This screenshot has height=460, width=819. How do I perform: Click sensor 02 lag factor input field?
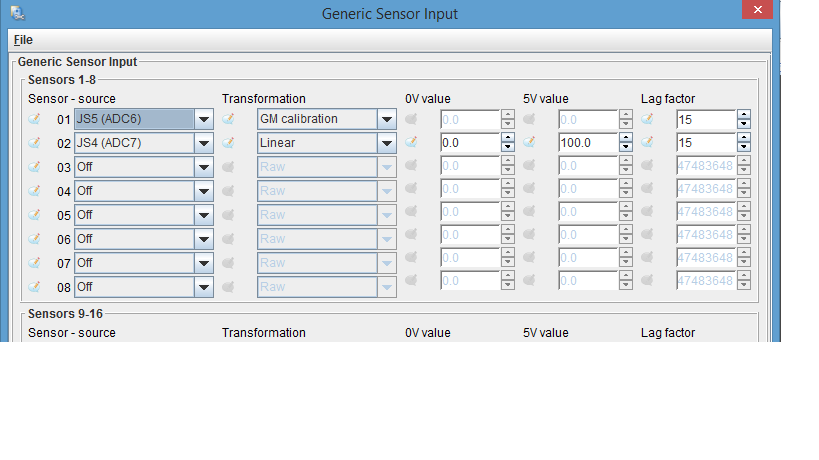point(705,143)
